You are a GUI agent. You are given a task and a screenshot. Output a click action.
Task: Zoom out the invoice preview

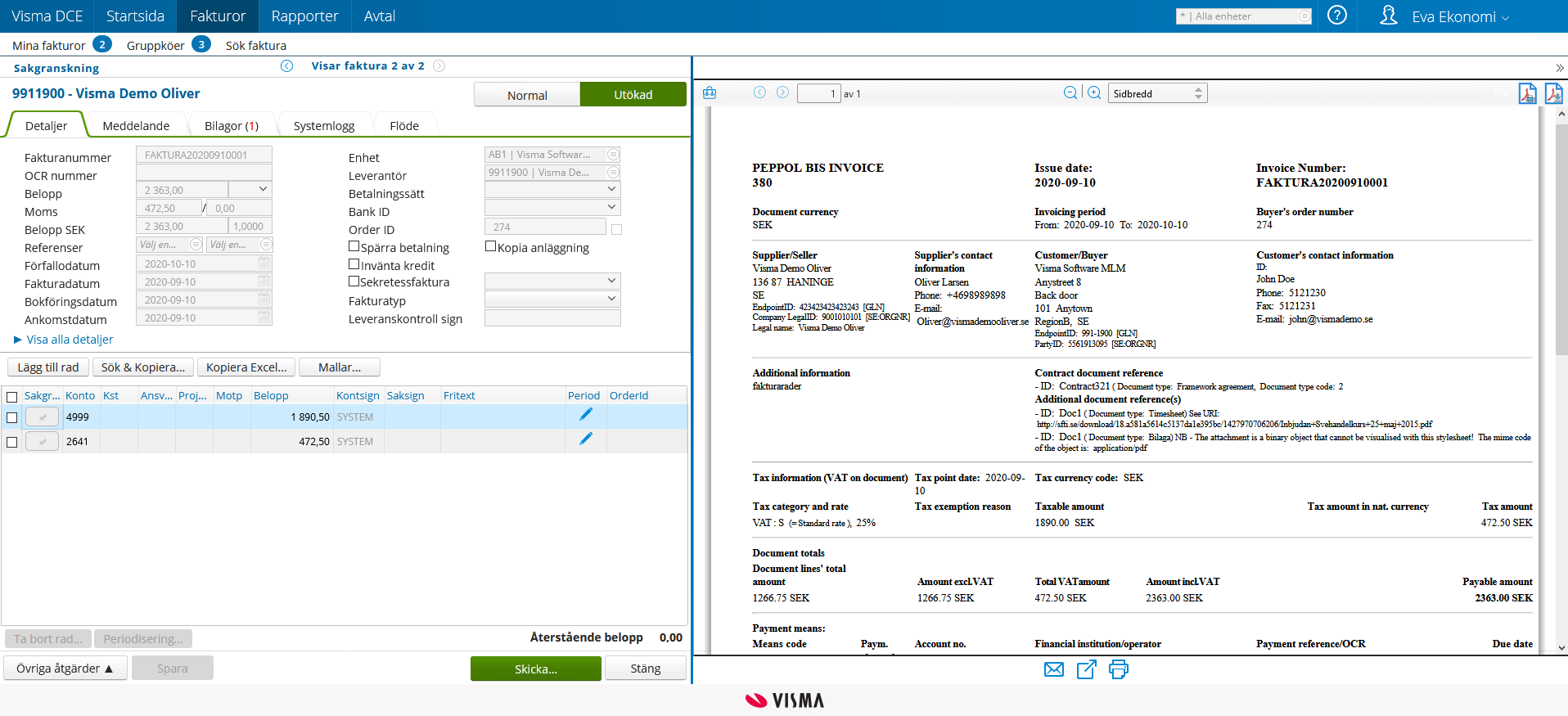click(1070, 93)
